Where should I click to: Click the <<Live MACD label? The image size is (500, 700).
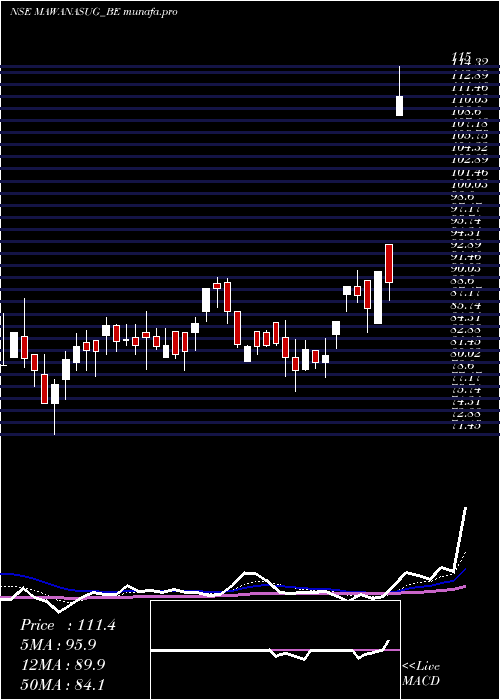click(421, 673)
